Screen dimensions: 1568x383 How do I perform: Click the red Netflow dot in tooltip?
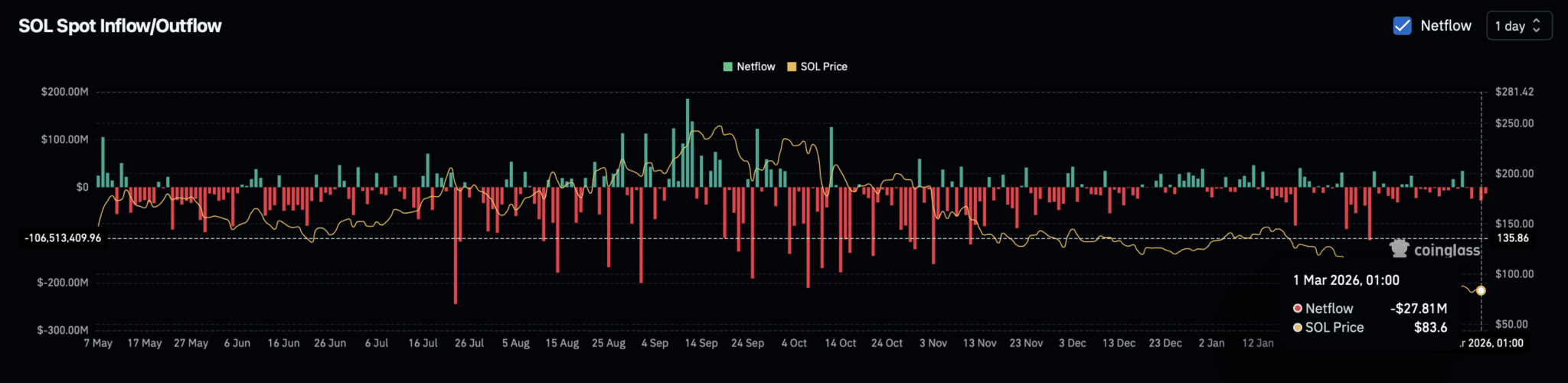click(1298, 308)
